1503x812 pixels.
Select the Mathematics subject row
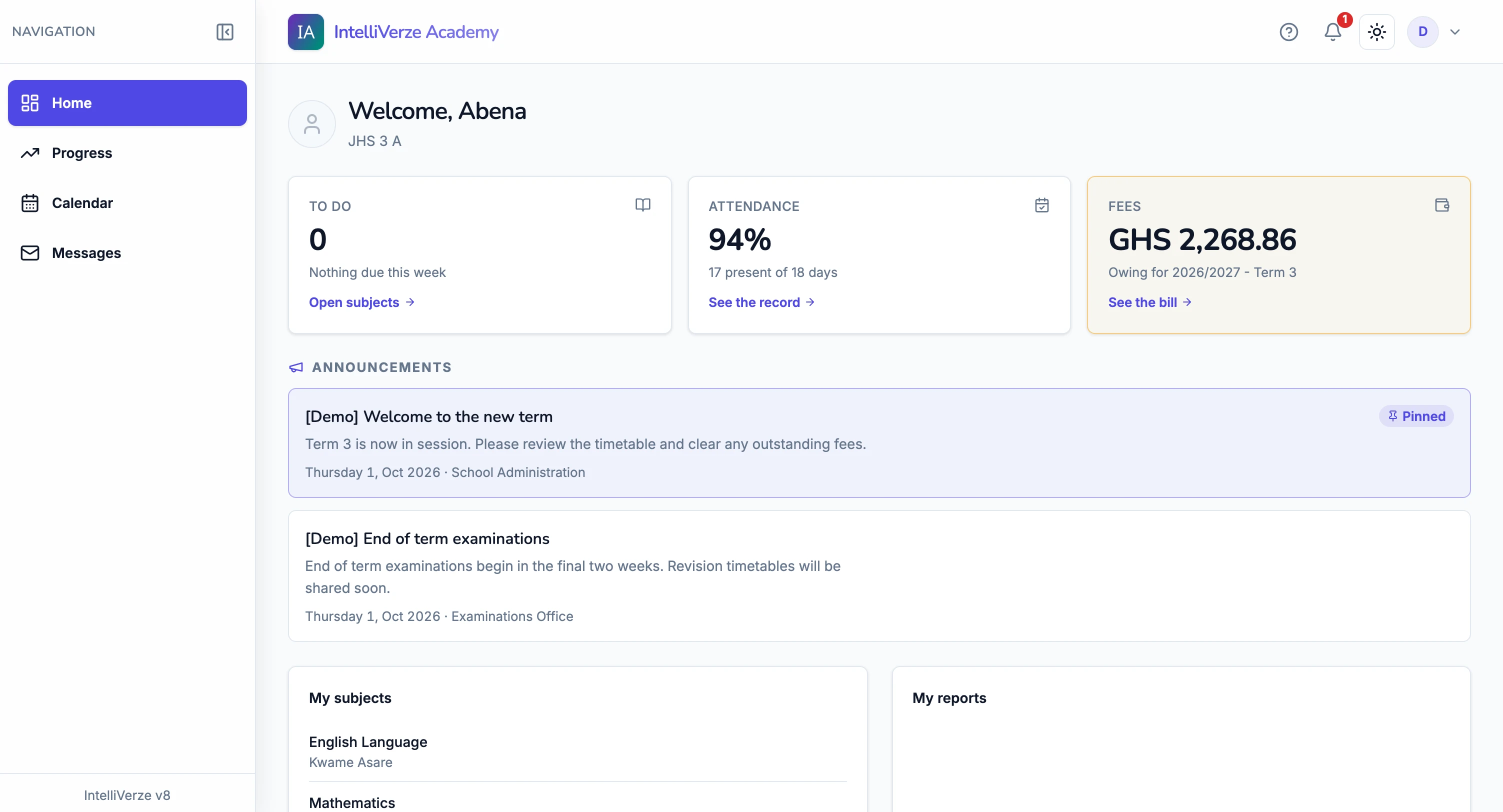577,800
